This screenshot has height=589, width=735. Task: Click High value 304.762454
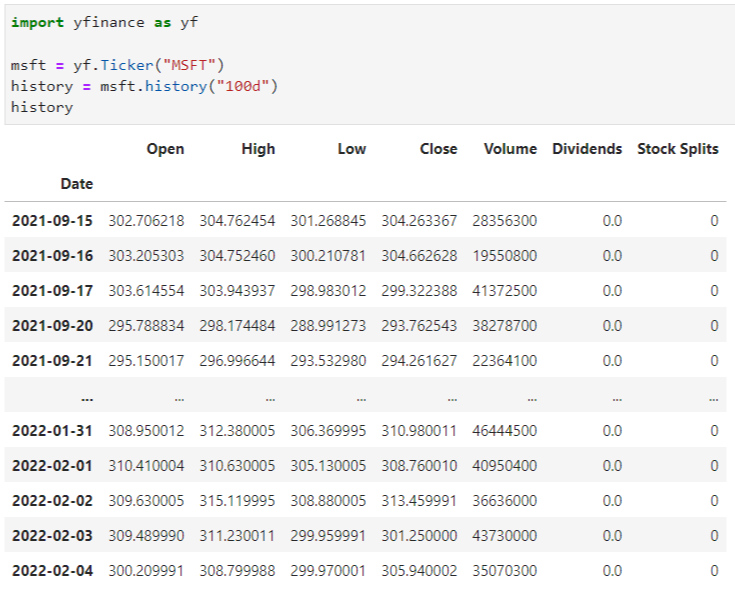coord(237,221)
